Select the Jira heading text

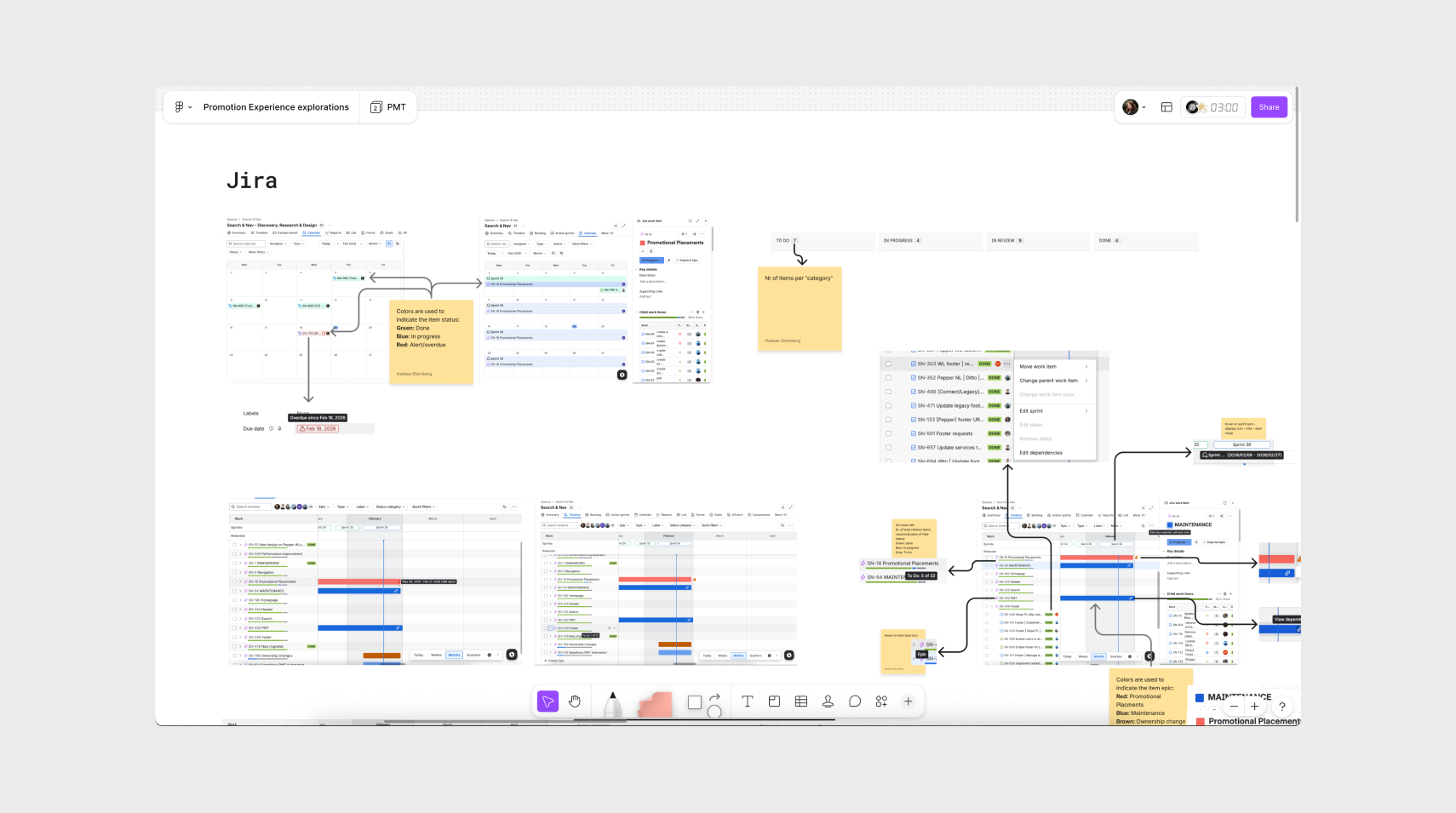[252, 180]
